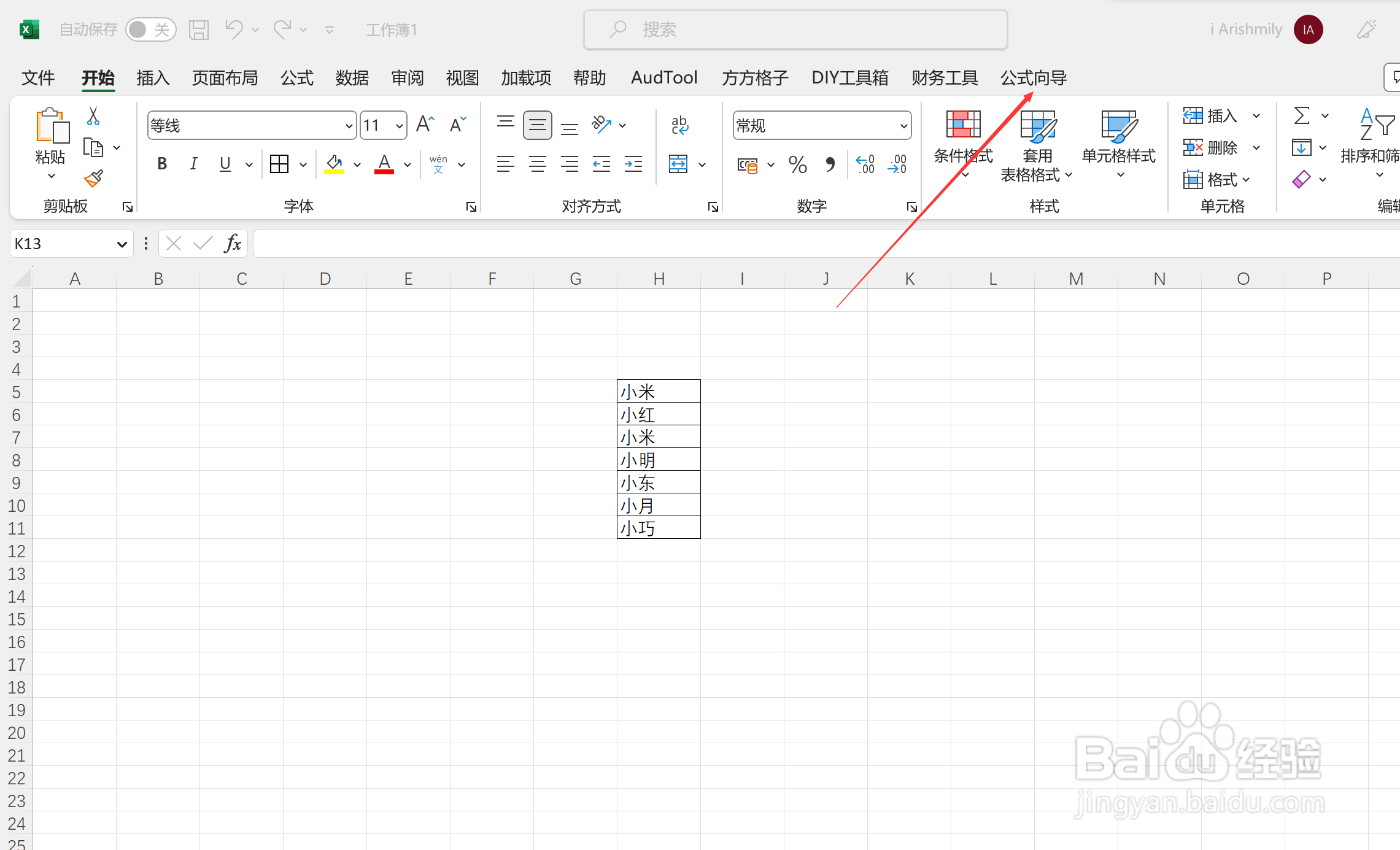Click the text orientation icon
Screen dimensions: 1400x850
[601, 125]
